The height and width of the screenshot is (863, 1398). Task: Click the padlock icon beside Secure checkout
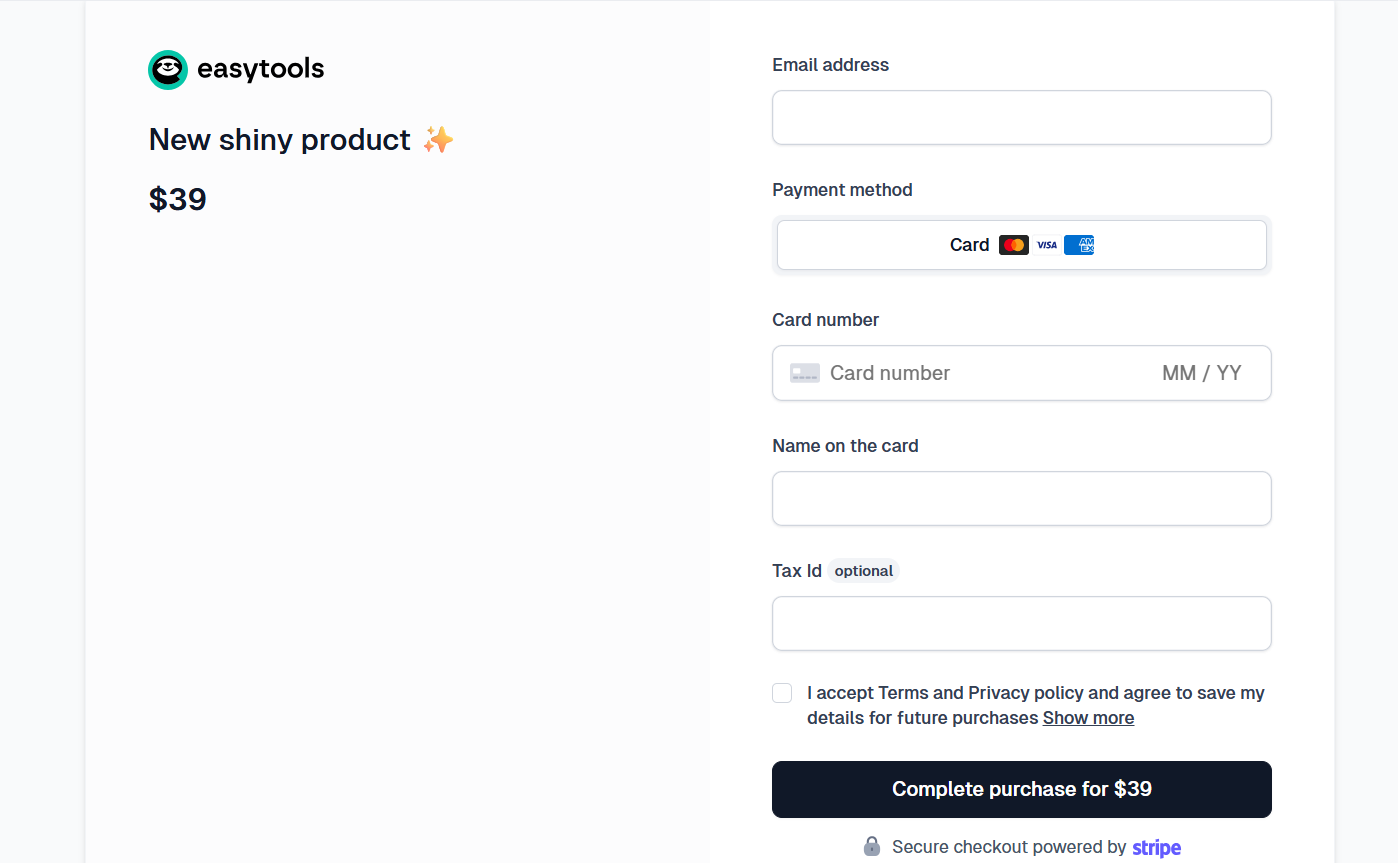872,847
